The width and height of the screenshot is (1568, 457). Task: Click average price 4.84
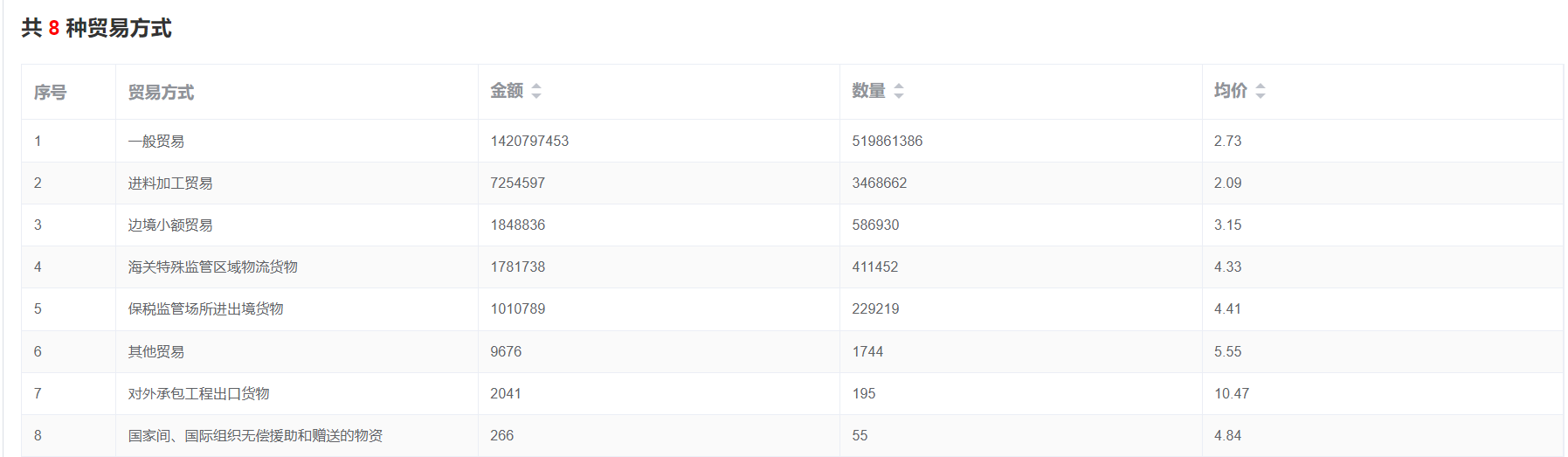(x=1227, y=435)
